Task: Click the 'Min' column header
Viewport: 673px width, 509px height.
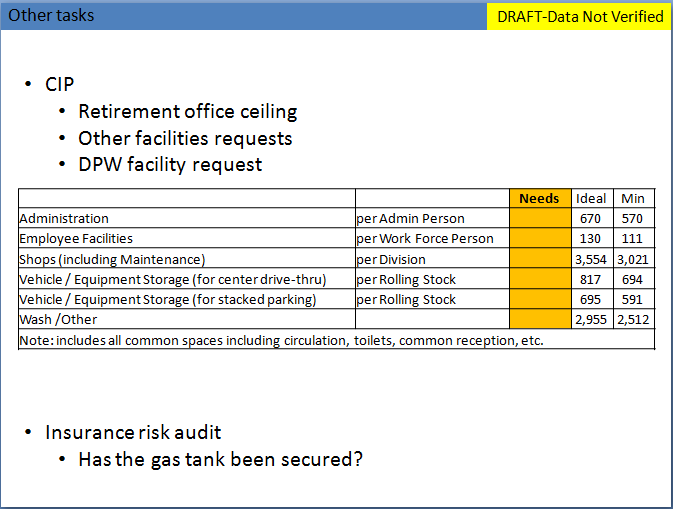Action: tap(634, 198)
